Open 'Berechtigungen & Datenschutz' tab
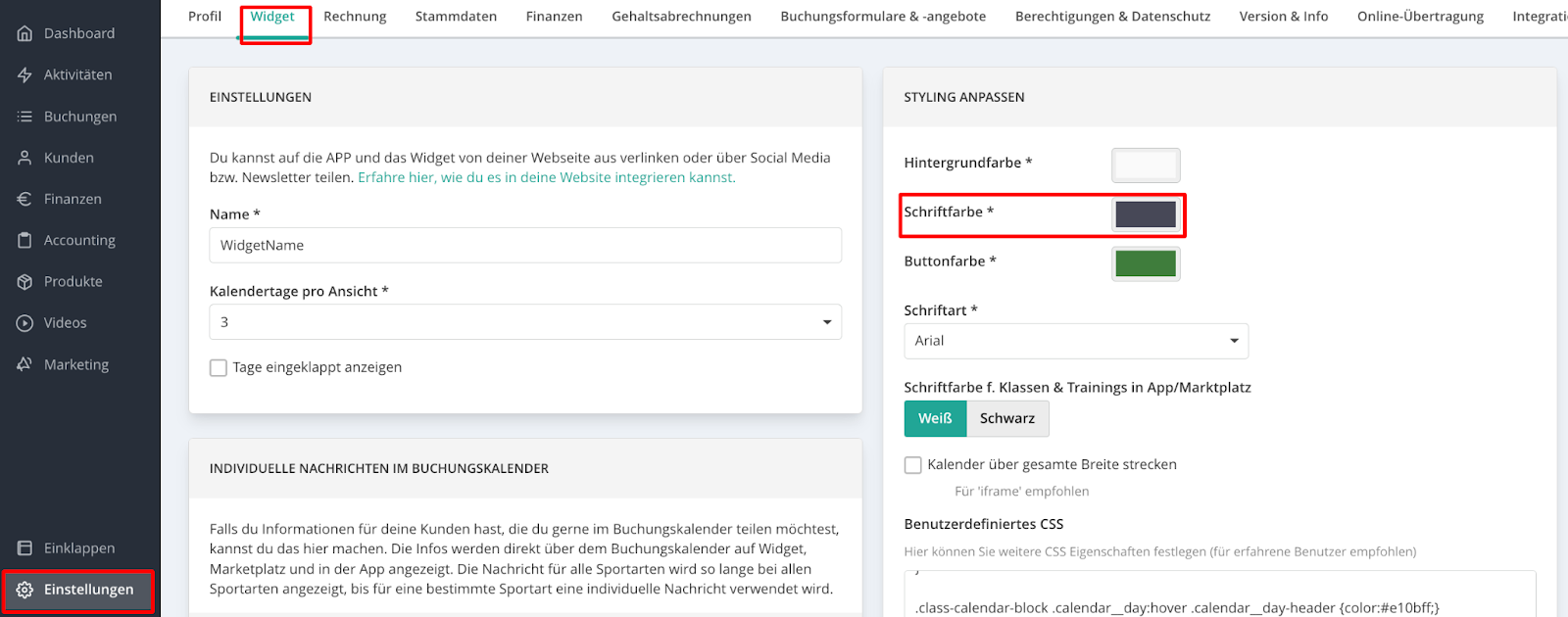Viewport: 1568px width, 617px height. [x=1112, y=17]
